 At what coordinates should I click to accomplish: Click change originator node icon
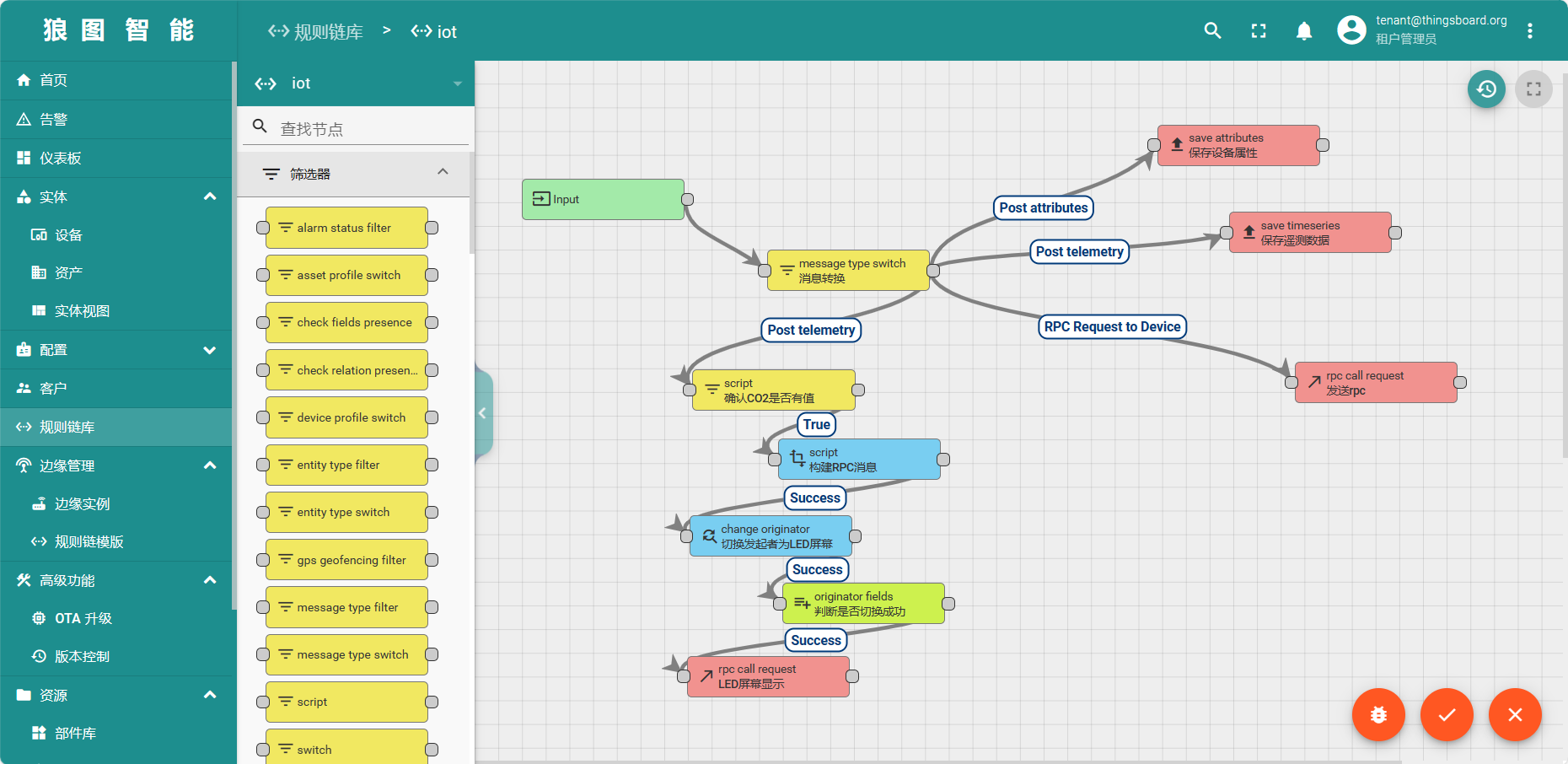click(709, 535)
